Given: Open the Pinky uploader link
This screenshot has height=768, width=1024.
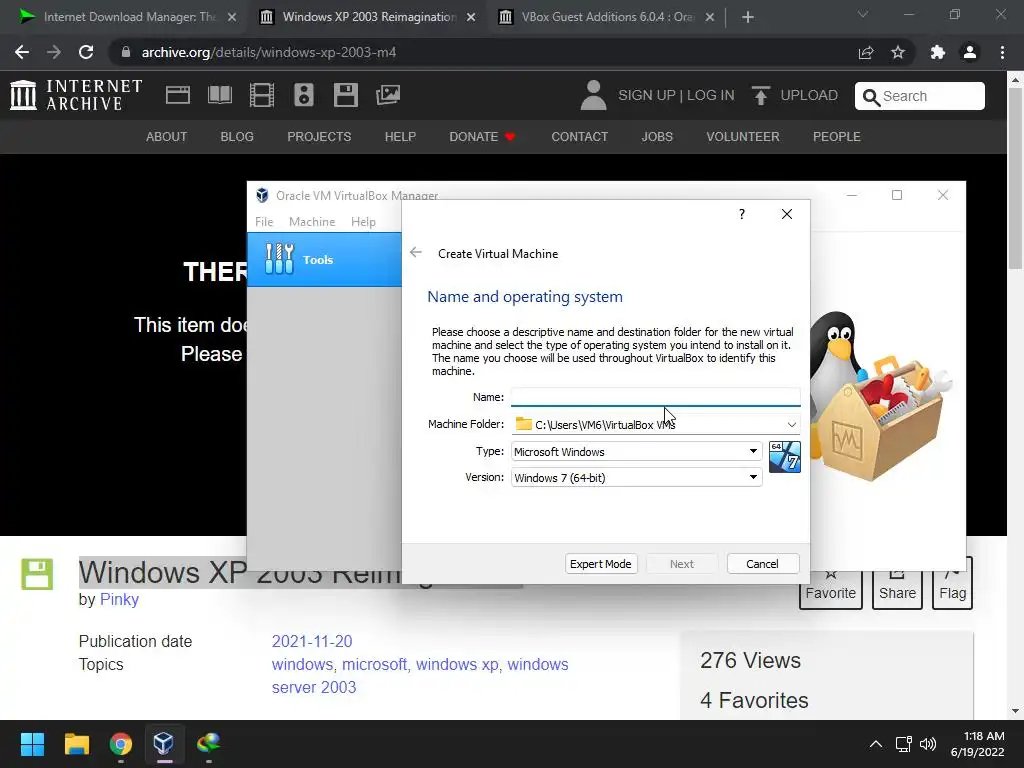Looking at the screenshot, I should point(119,600).
